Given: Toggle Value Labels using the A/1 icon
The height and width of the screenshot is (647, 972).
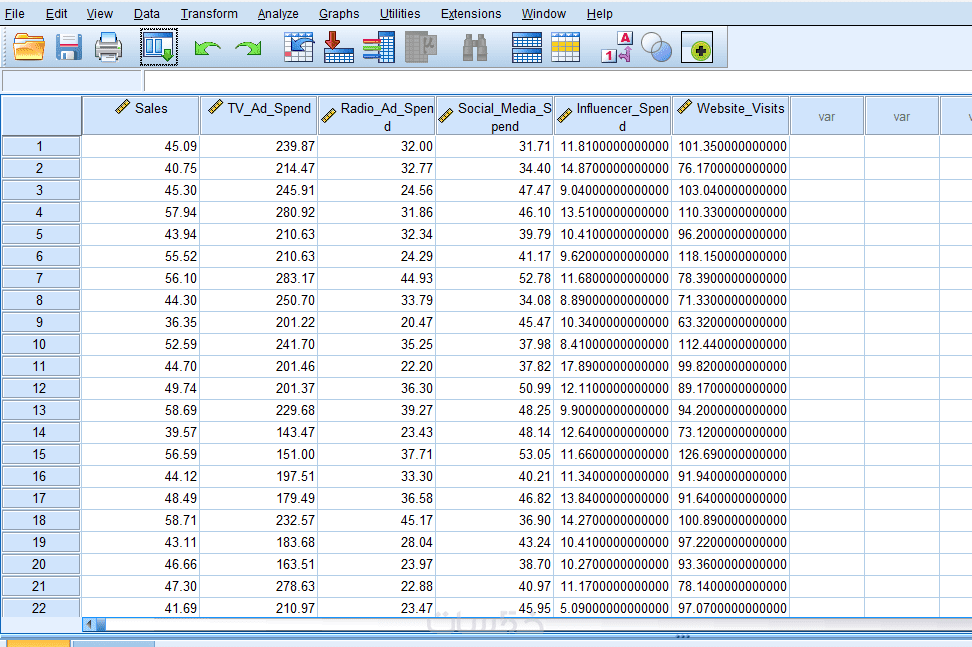Looking at the screenshot, I should pyautogui.click(x=617, y=47).
